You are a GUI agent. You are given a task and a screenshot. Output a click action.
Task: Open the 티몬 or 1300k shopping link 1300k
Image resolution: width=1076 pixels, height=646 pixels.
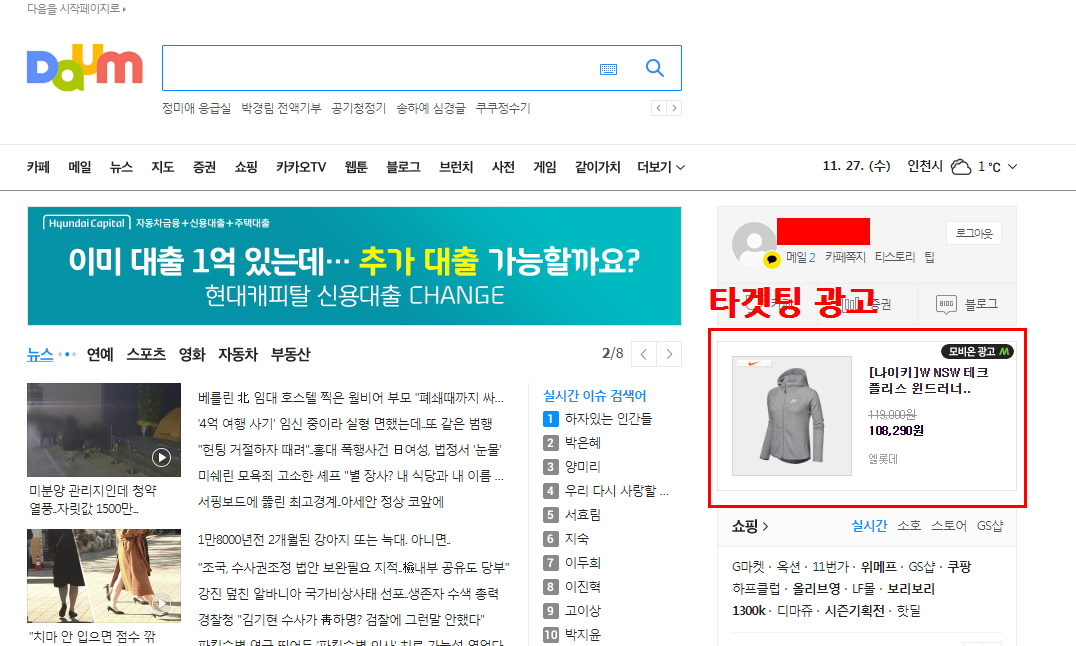pos(748,611)
